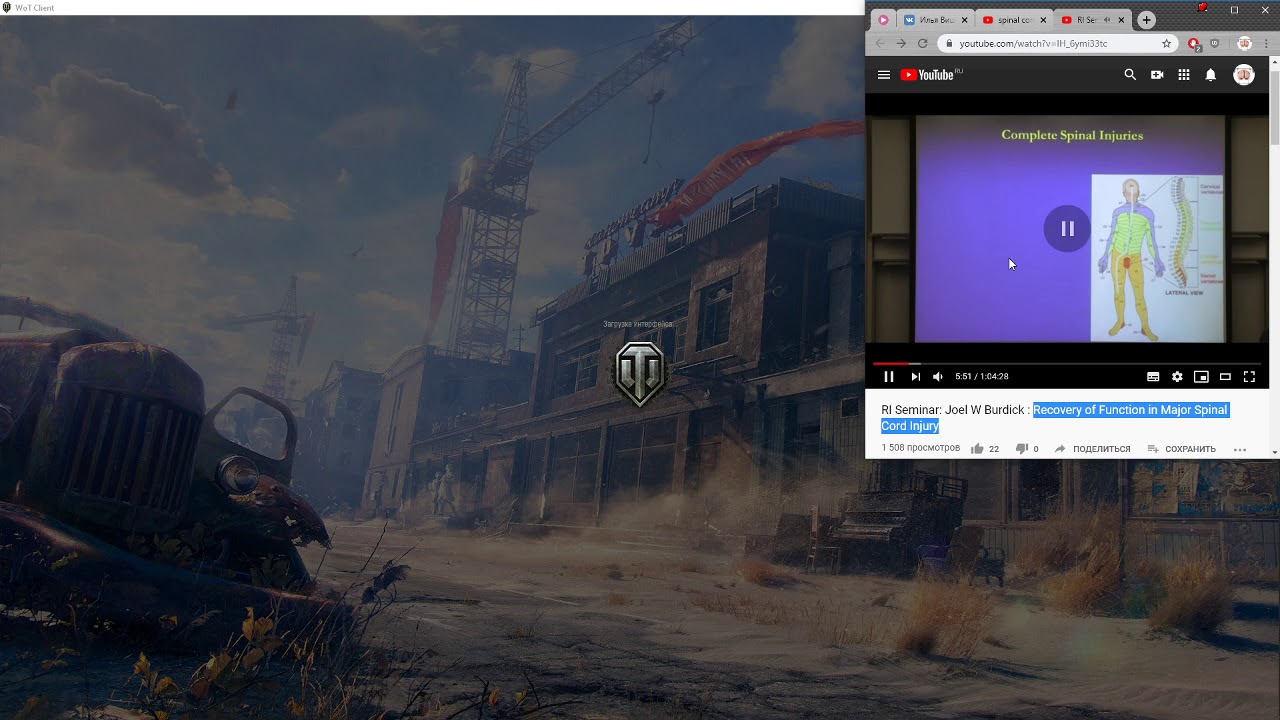
Task: Toggle subtitles in the video player
Action: click(x=1153, y=377)
